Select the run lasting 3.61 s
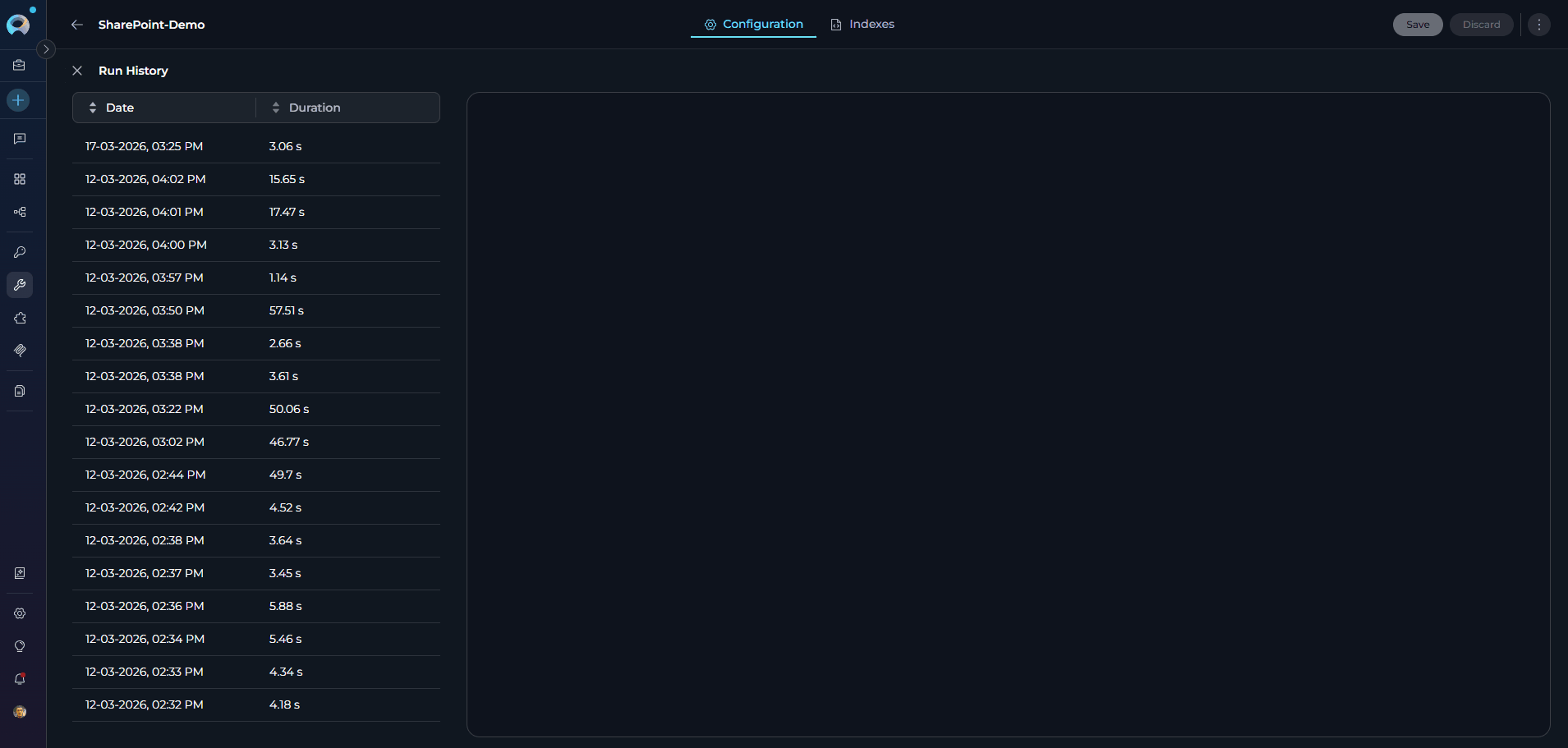 pyautogui.click(x=256, y=376)
